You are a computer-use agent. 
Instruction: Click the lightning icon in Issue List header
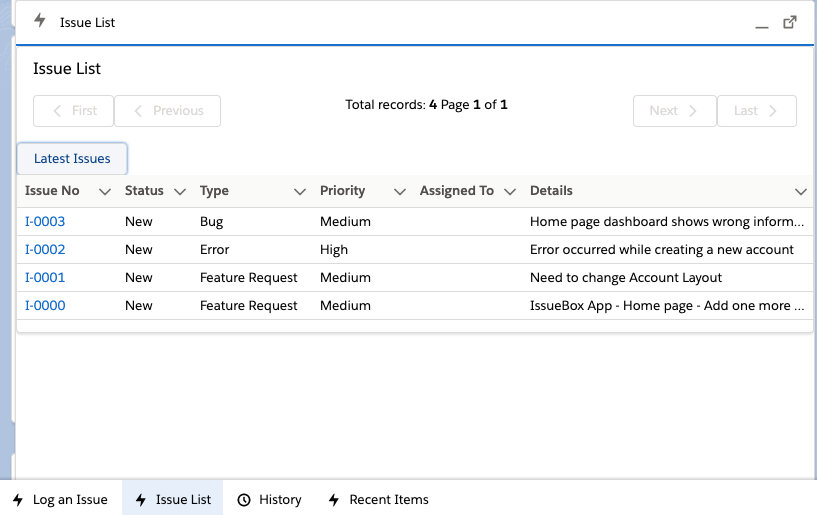pos(40,21)
